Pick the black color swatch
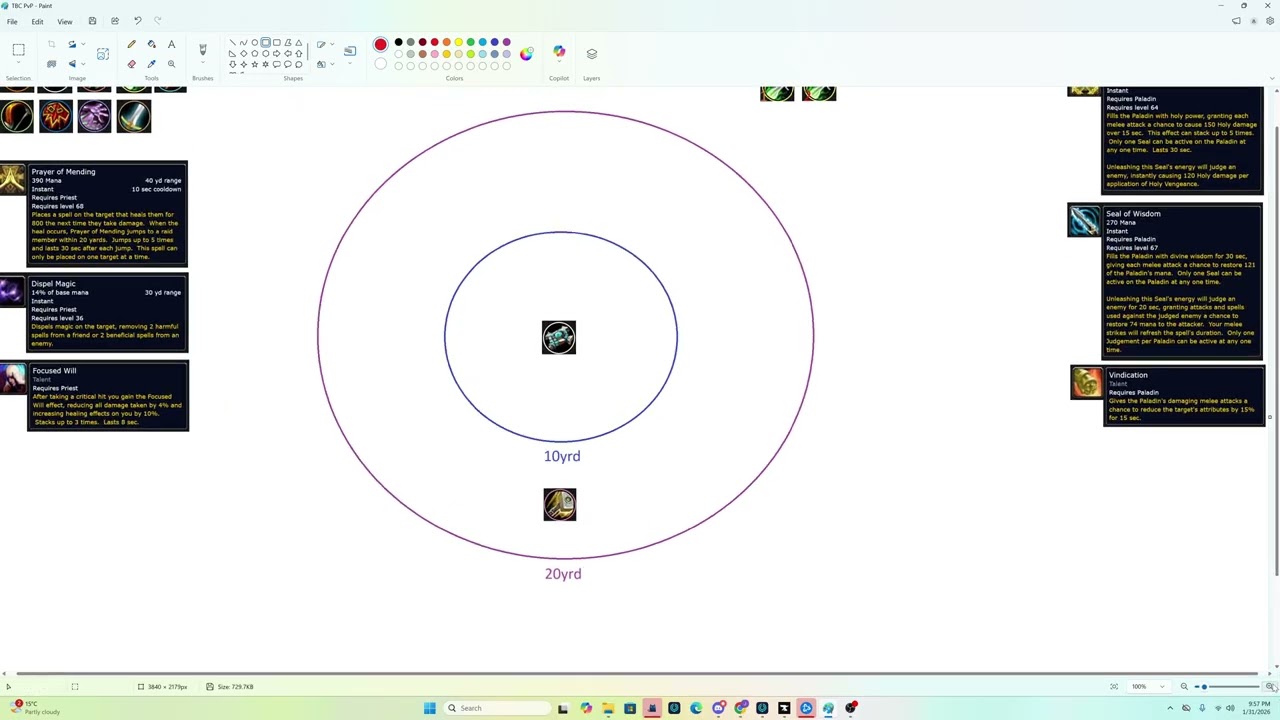Screen dimensions: 1280x720 pyautogui.click(x=398, y=42)
